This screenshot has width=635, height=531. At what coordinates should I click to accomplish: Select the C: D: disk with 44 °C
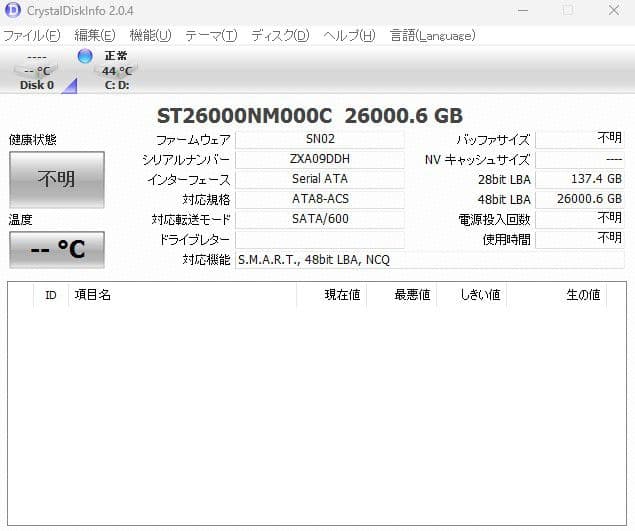click(x=117, y=71)
